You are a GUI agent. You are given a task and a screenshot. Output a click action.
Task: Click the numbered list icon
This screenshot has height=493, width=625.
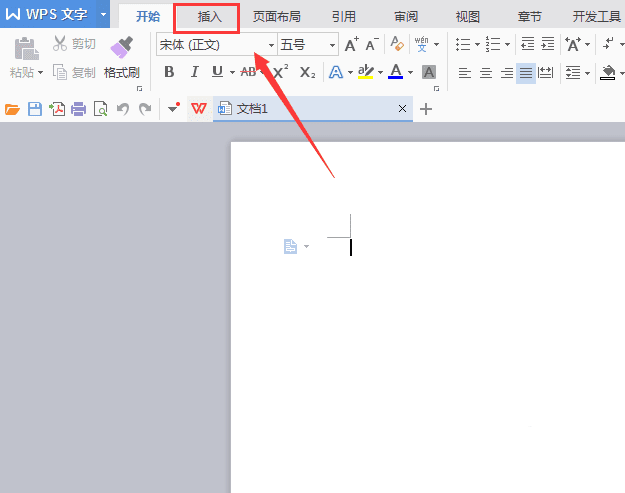click(x=493, y=44)
